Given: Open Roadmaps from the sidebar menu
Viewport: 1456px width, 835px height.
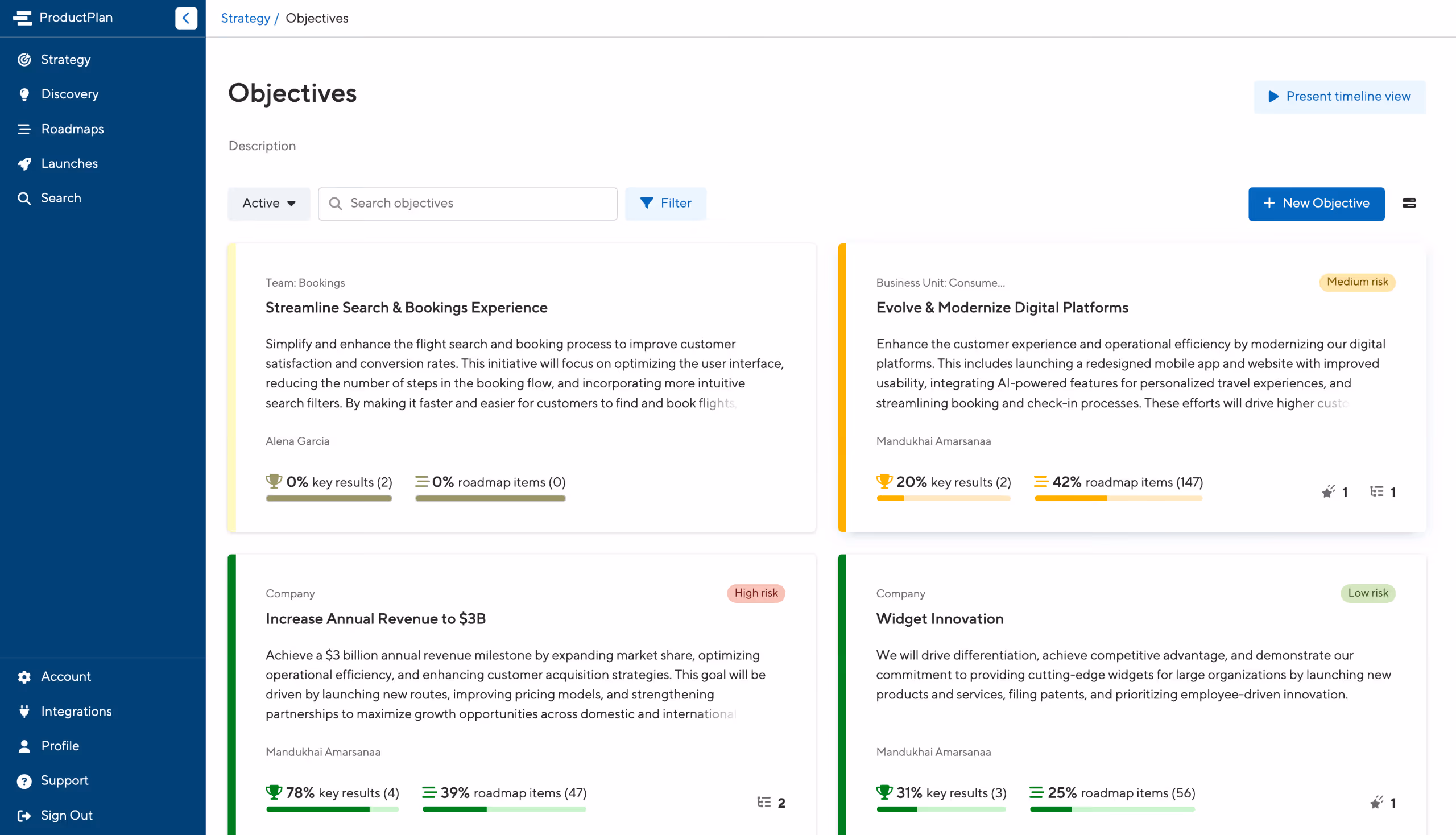Looking at the screenshot, I should click(x=72, y=129).
